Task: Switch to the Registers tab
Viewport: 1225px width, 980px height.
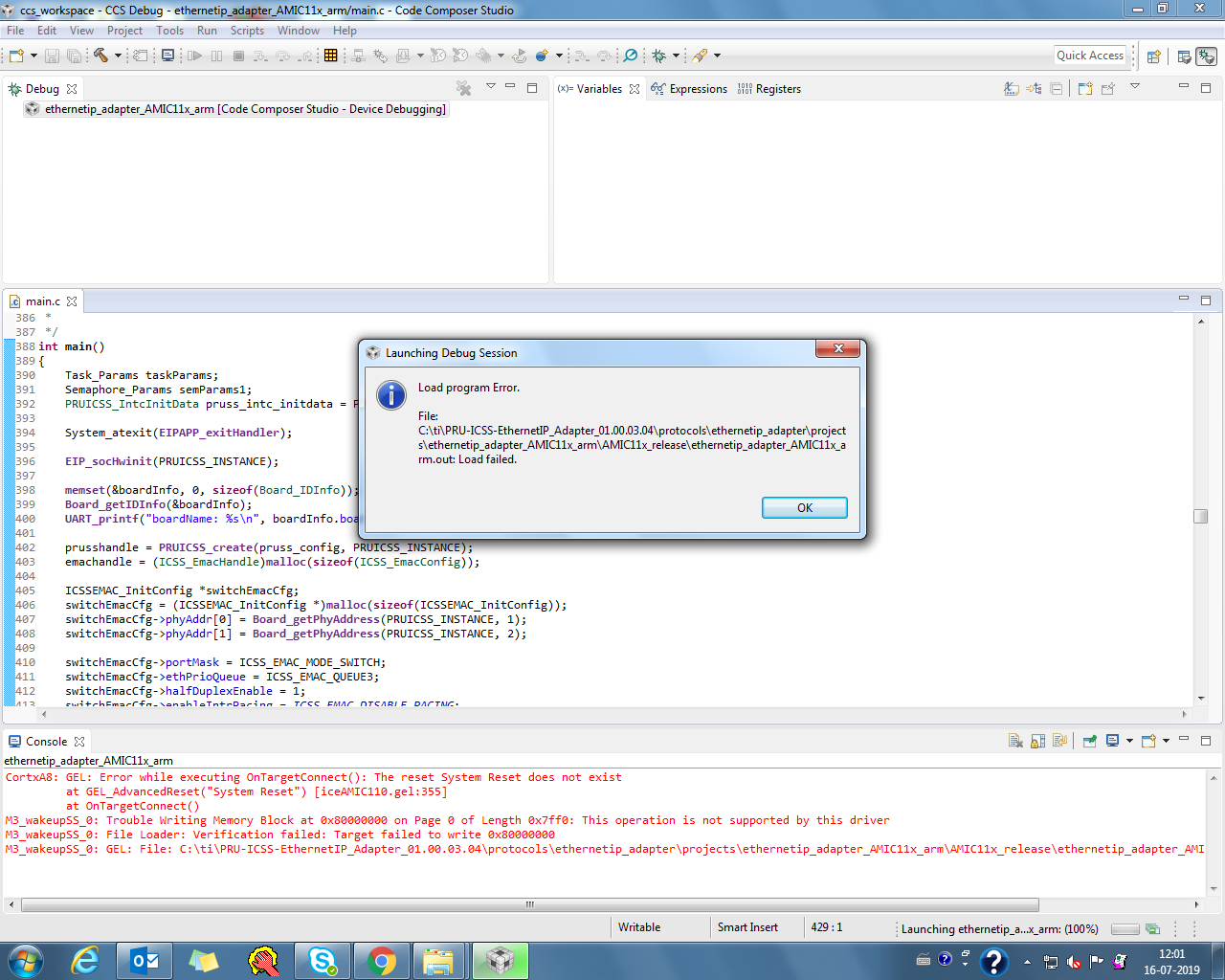Action: 769,89
